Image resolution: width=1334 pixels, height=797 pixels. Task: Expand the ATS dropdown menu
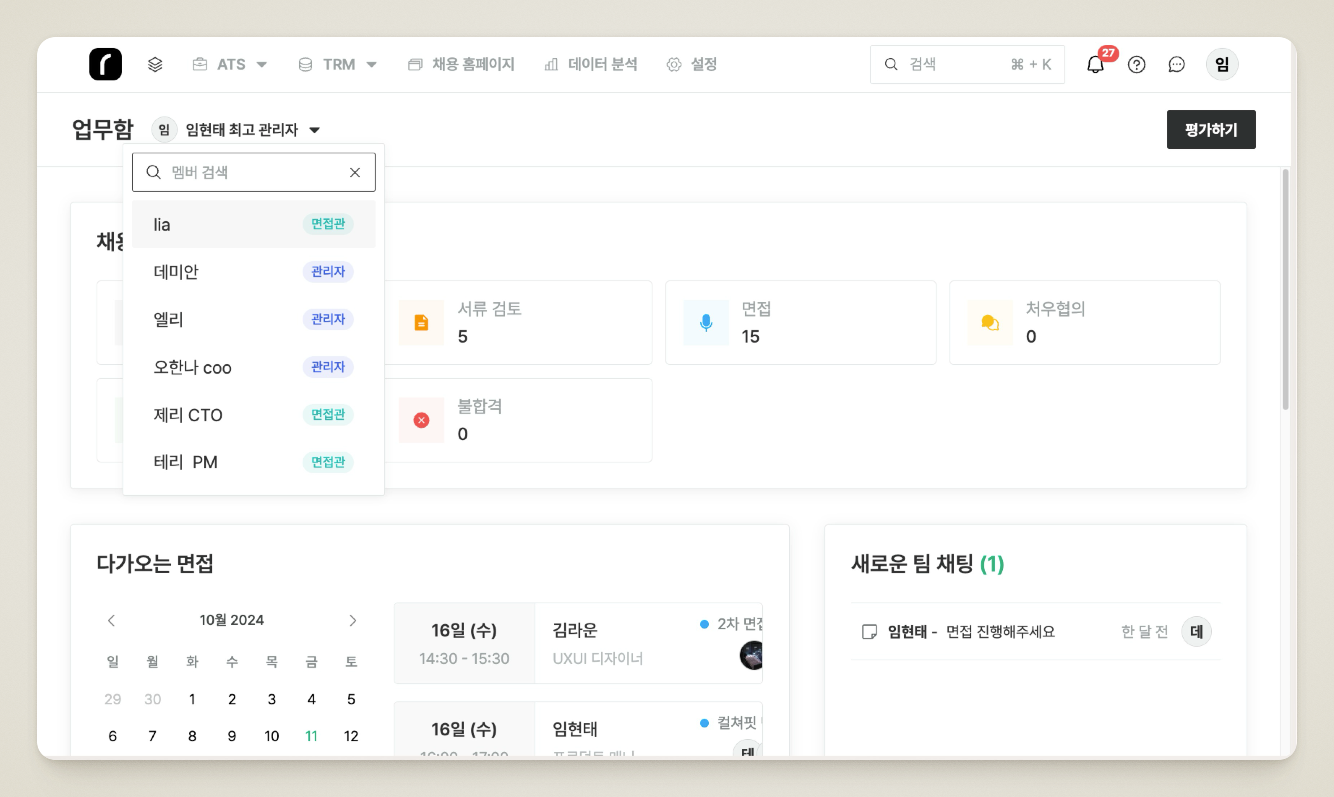[x=231, y=64]
